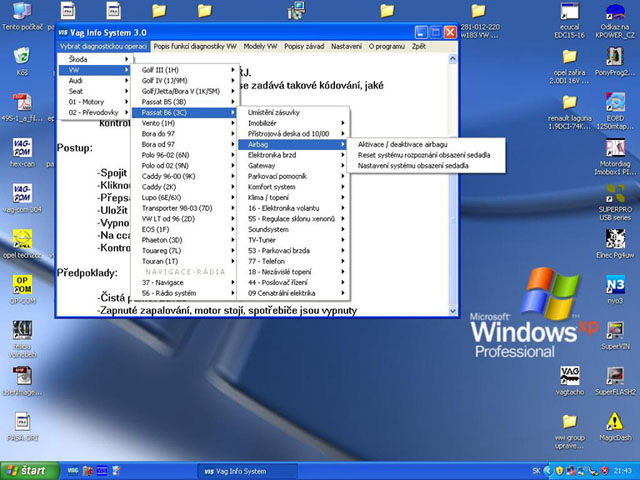
Task: Launch the vagtacho desktop icon
Action: click(569, 381)
